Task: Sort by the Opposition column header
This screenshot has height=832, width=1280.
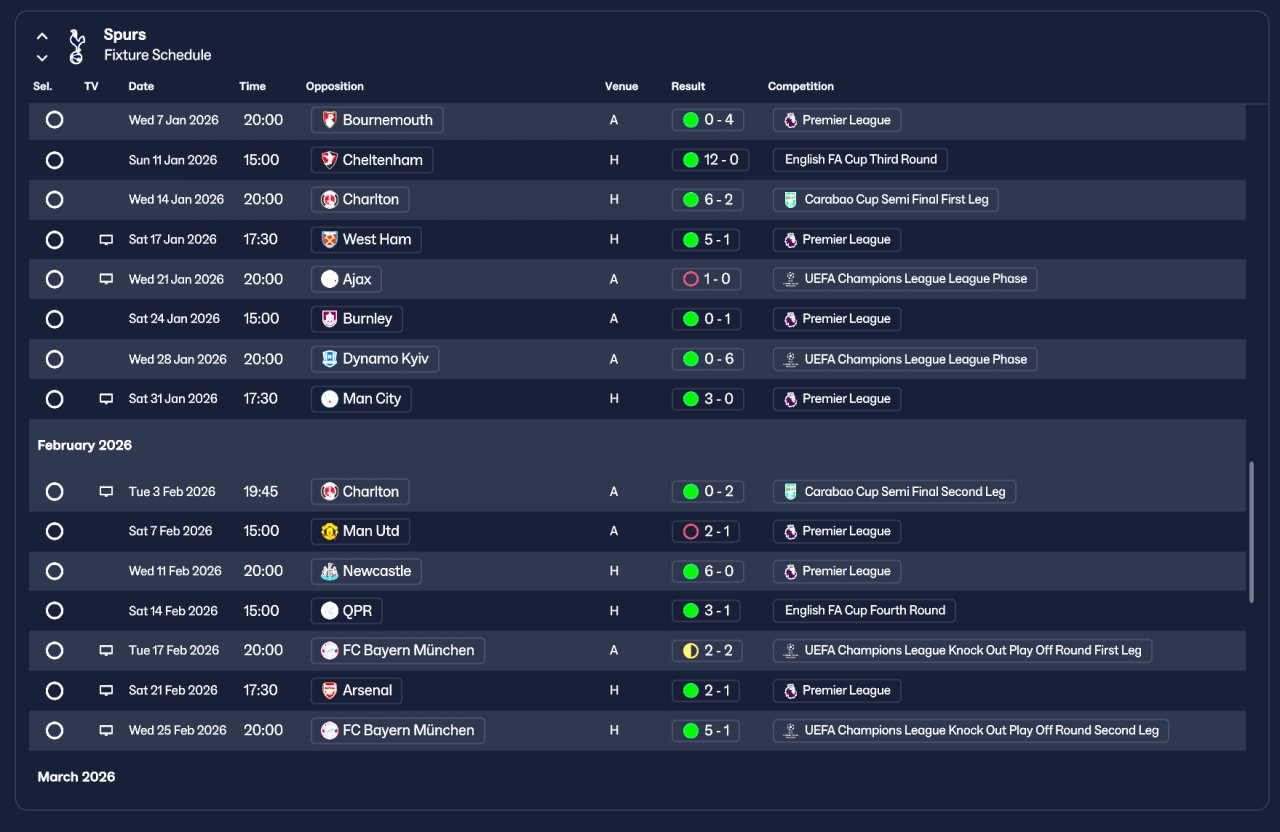Action: 335,87
